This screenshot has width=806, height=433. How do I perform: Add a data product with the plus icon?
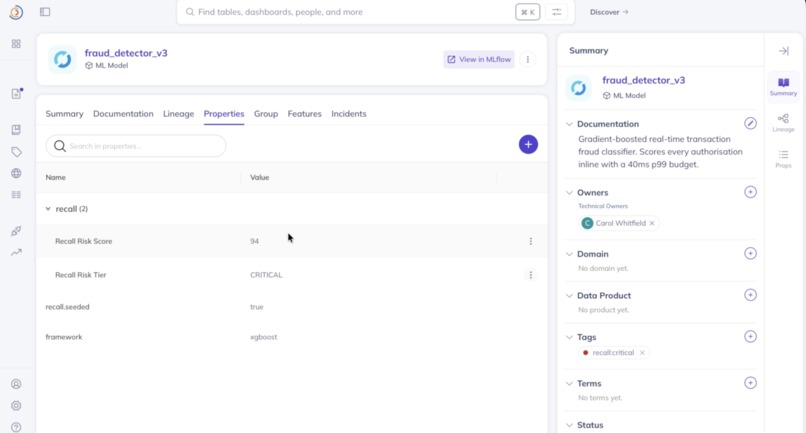750,295
